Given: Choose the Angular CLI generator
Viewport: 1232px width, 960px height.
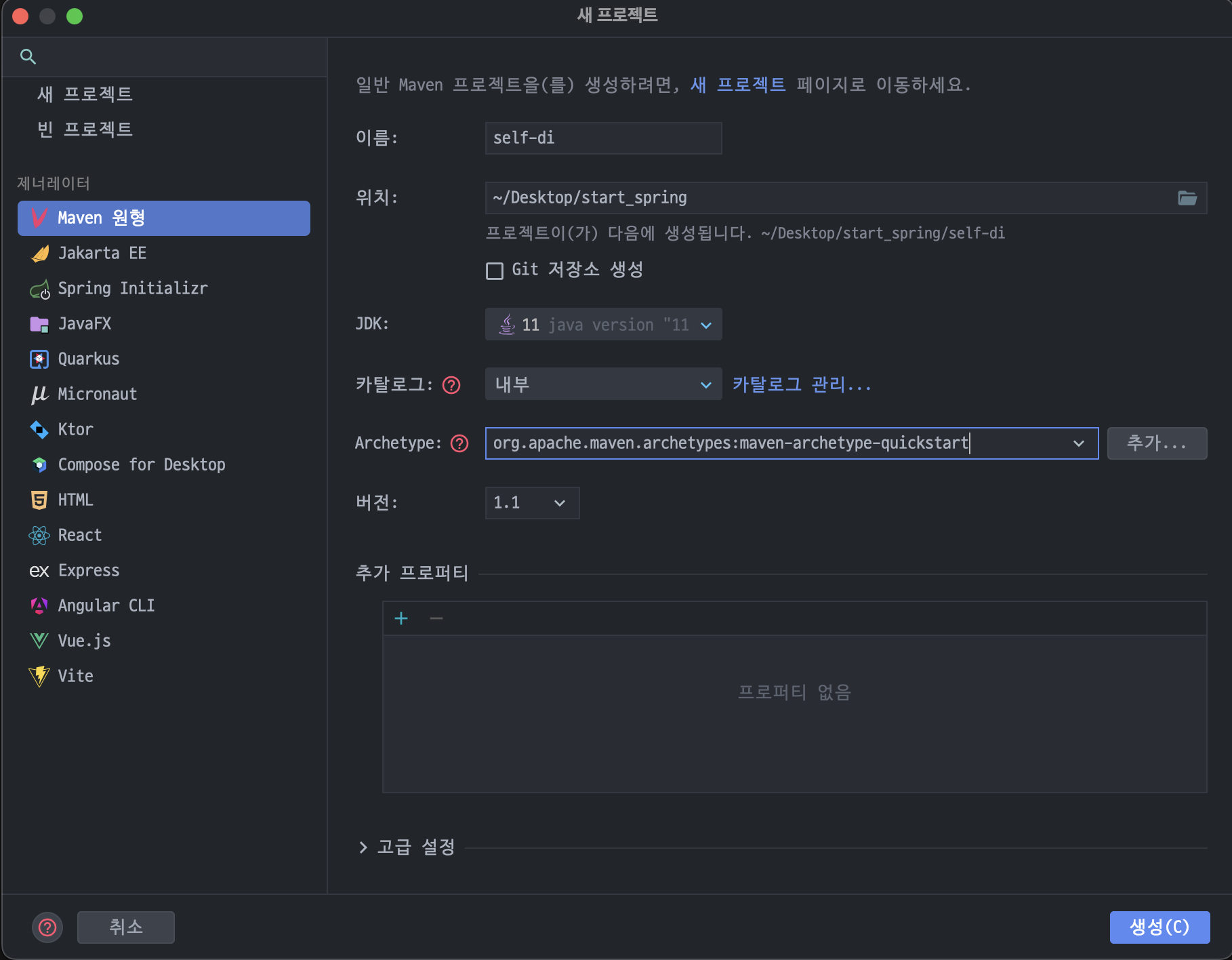Looking at the screenshot, I should 164,606.
